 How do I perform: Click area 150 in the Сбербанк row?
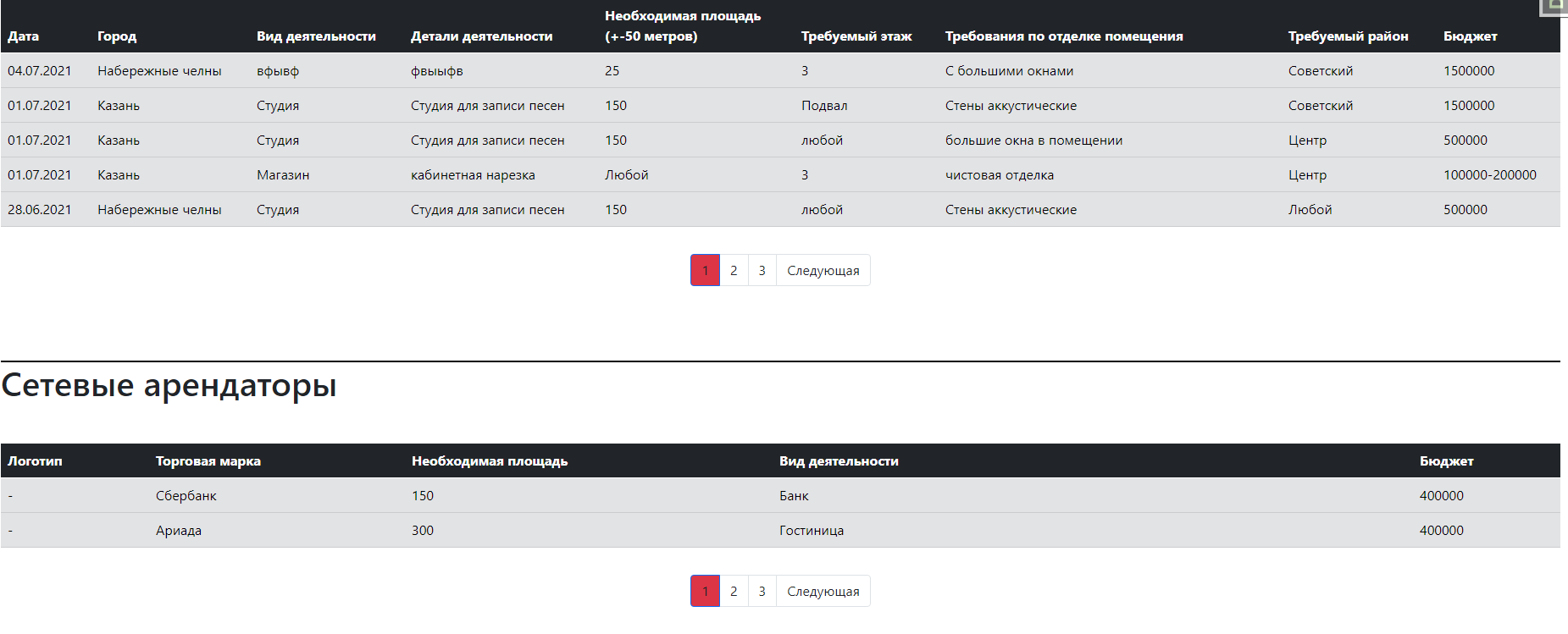[423, 496]
